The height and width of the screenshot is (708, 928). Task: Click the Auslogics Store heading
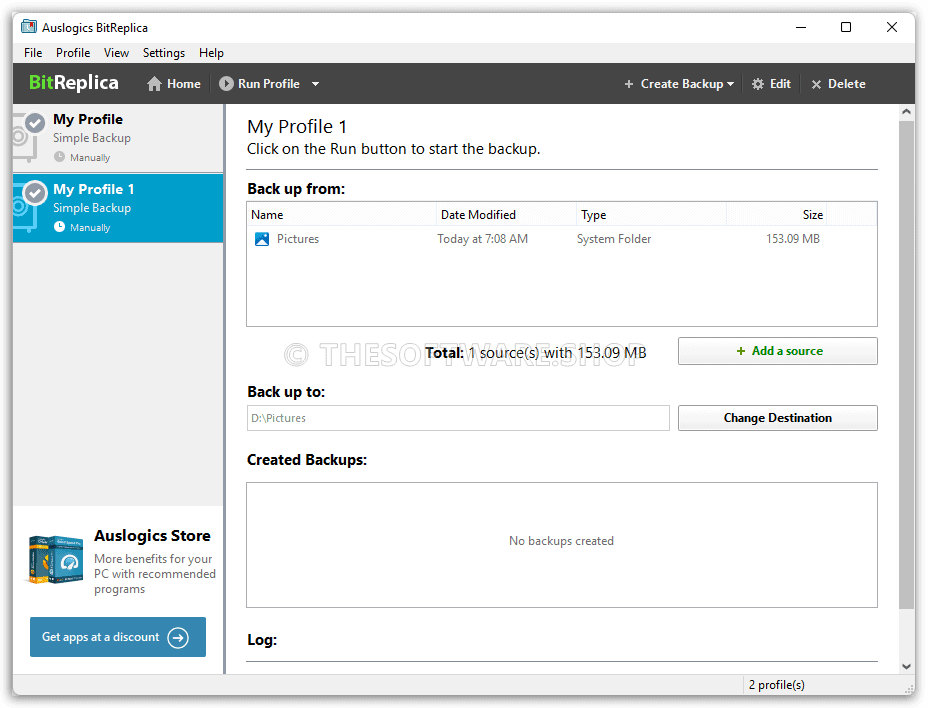[x=152, y=535]
